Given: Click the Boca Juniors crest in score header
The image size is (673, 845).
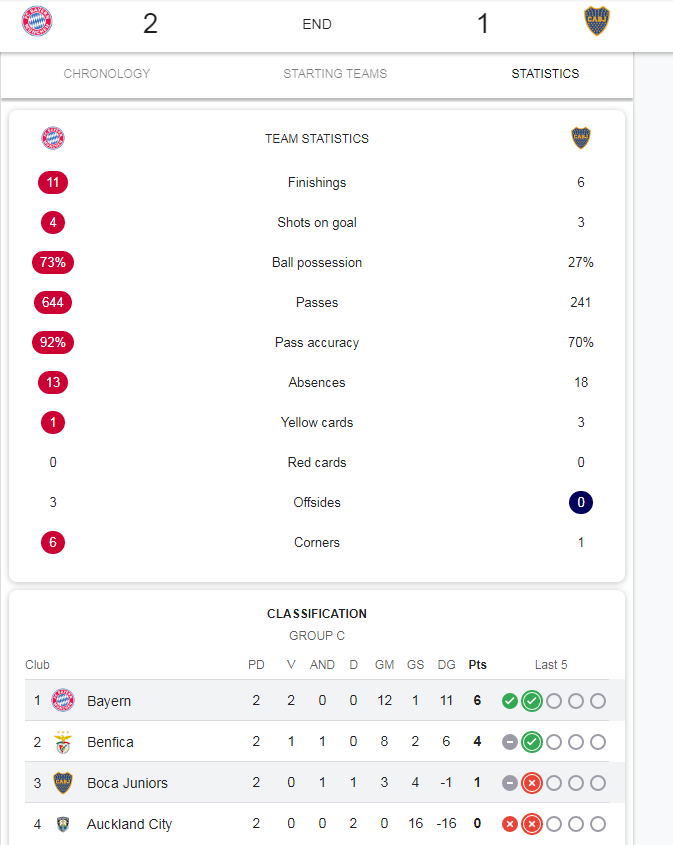Looking at the screenshot, I should (x=597, y=21).
